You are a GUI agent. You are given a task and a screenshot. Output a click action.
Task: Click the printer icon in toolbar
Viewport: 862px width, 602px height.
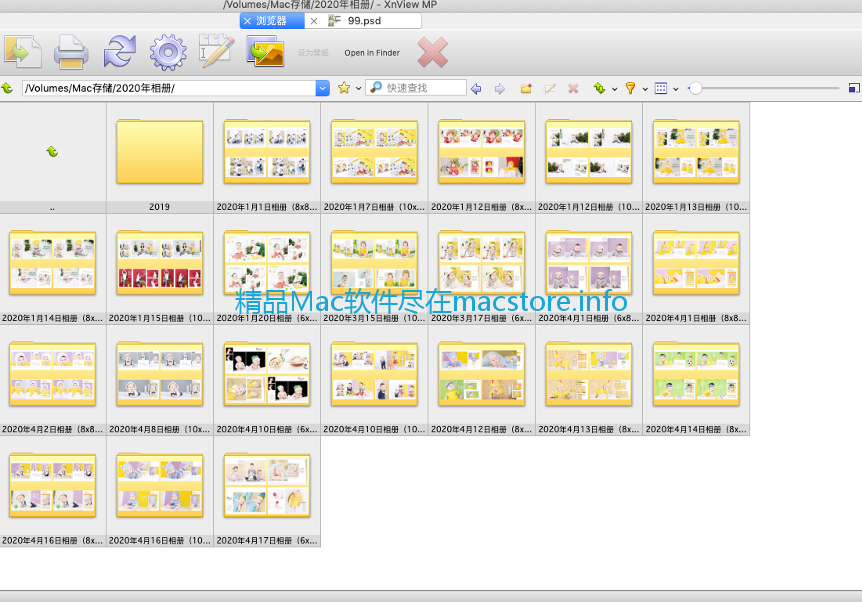[71, 52]
